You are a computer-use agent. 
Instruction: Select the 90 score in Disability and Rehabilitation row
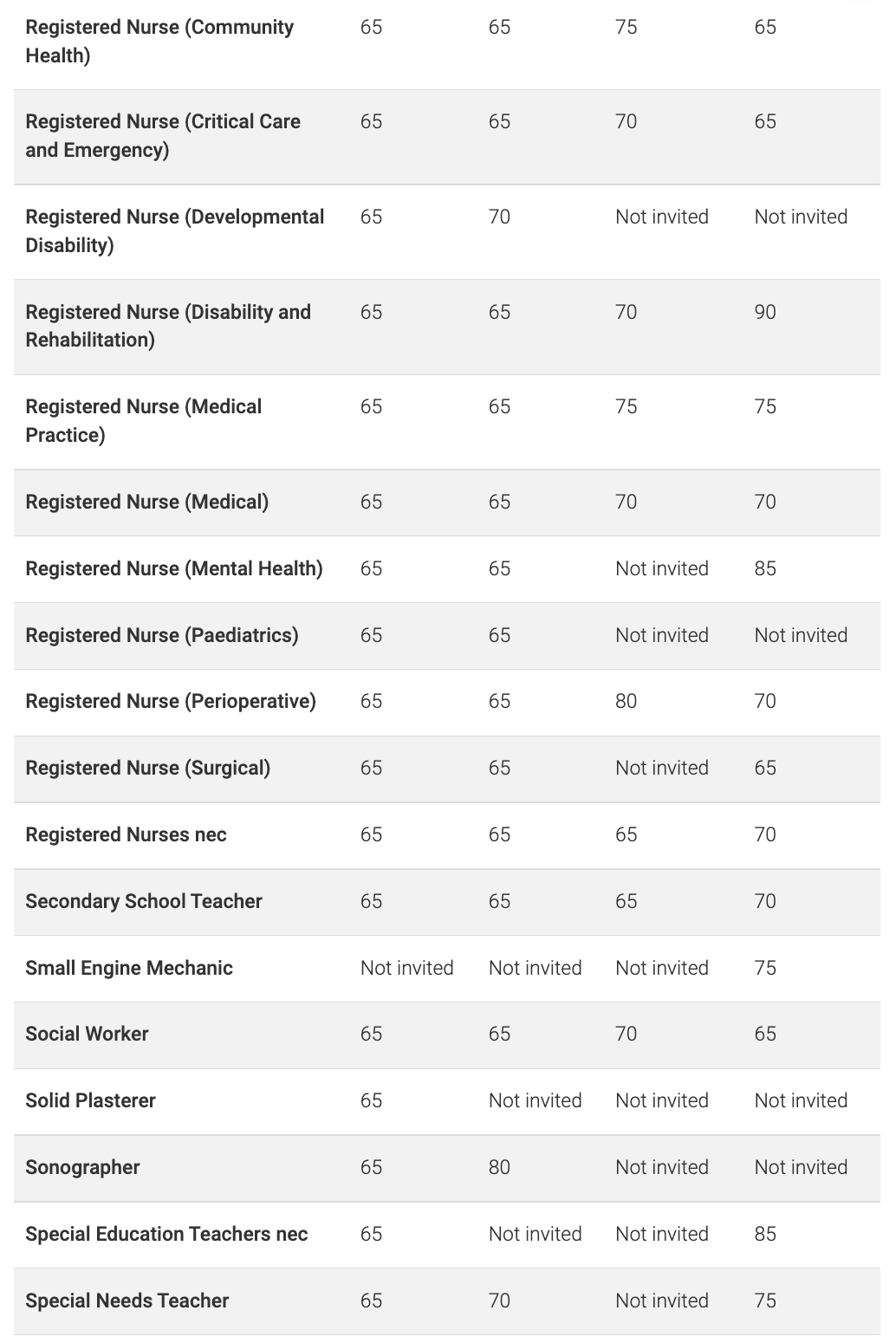(765, 312)
